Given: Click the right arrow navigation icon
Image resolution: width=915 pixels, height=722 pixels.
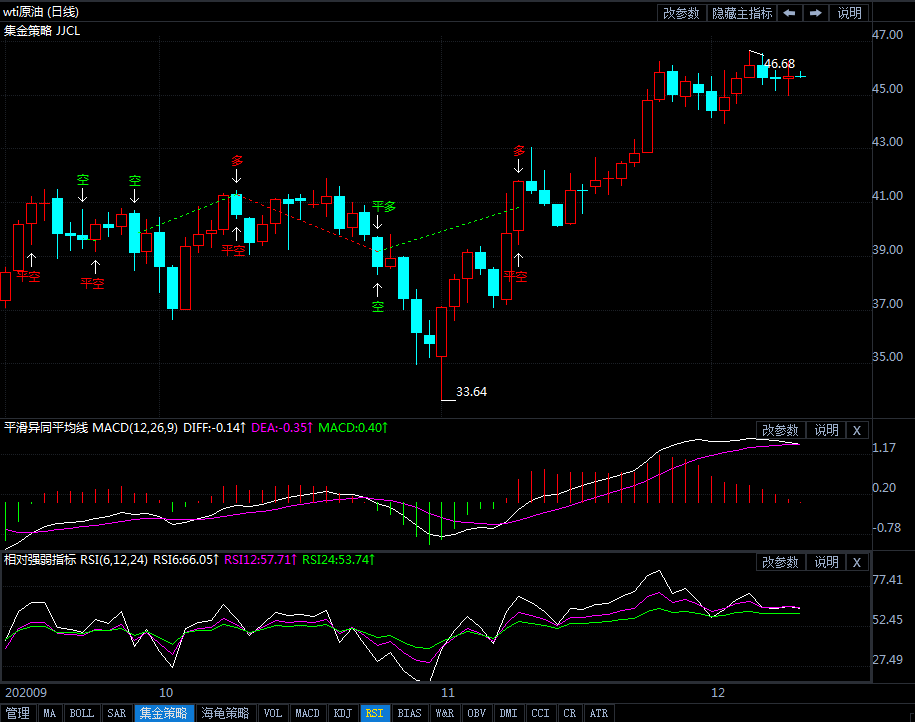Looking at the screenshot, I should [816, 13].
